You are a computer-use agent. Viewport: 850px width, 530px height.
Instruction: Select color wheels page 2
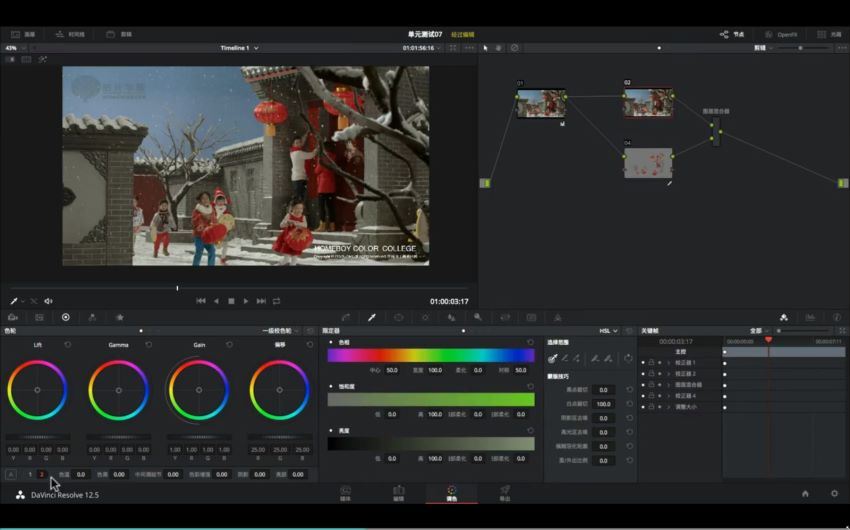[42, 474]
